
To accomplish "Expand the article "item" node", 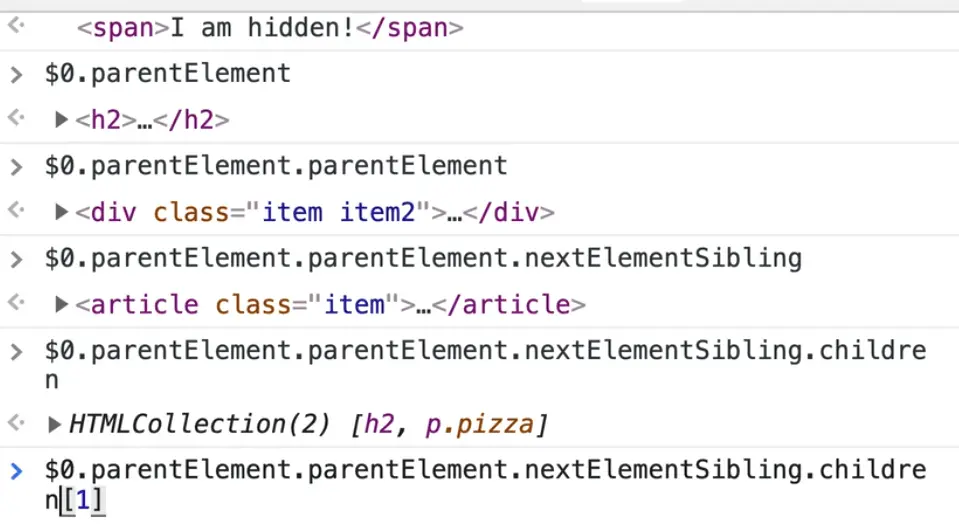I will click(x=62, y=305).
